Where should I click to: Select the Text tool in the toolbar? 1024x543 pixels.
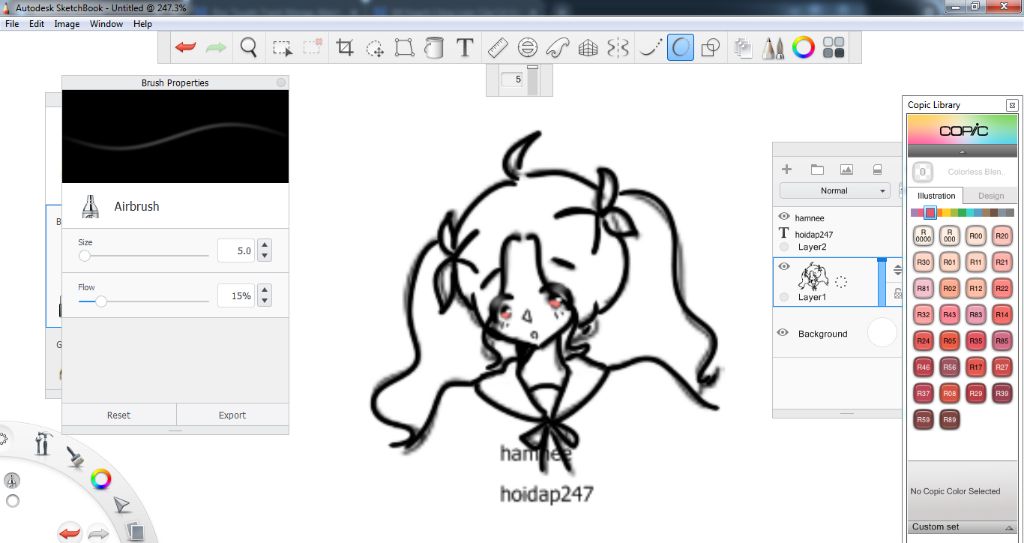pos(464,48)
